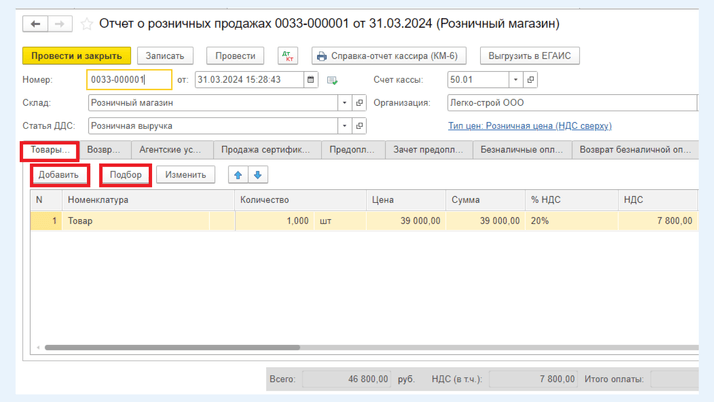
Task: Print Справка-отчет кассира (КМ-6)
Action: 389,56
